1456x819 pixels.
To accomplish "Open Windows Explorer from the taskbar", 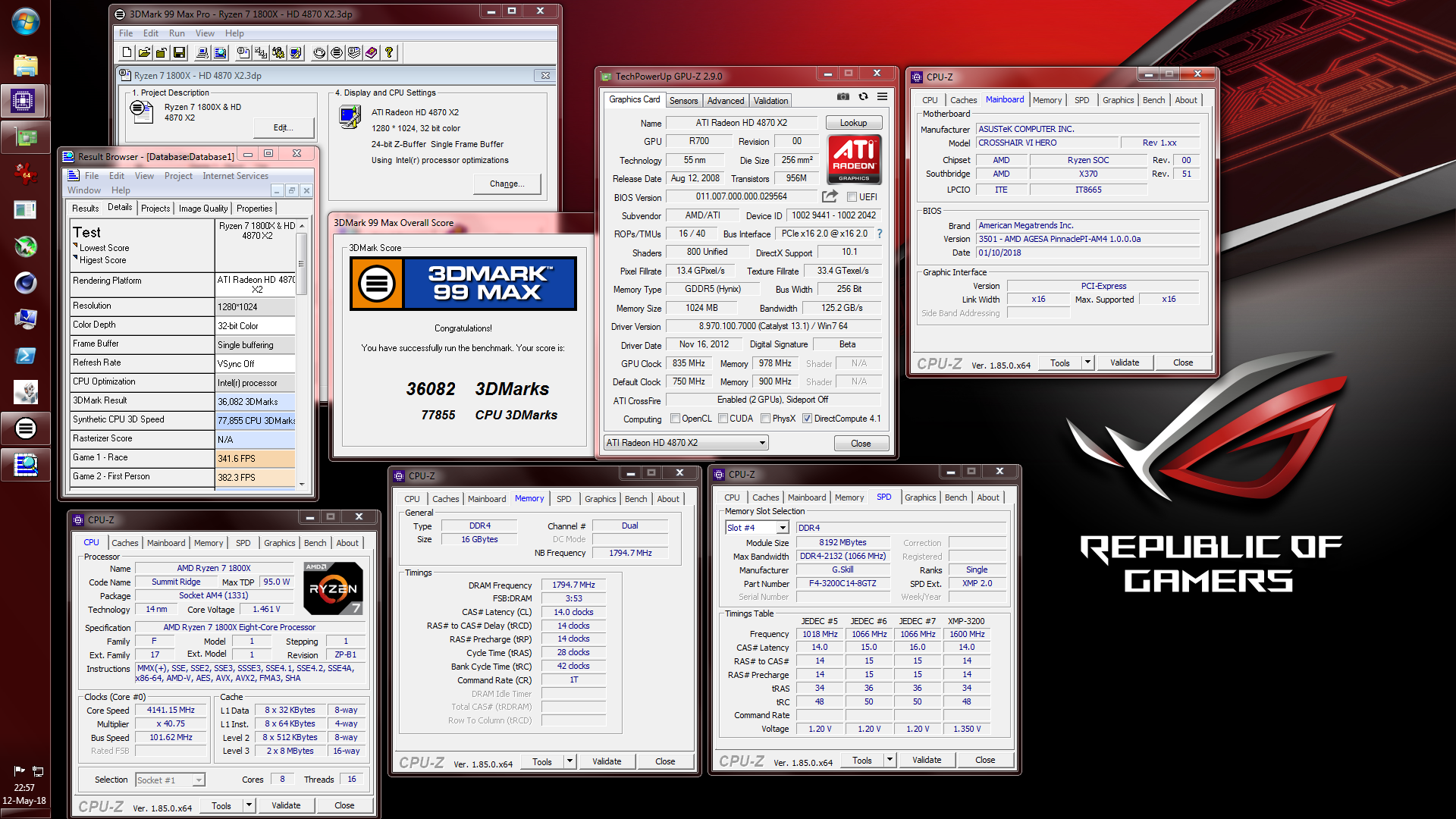I will tap(25, 65).
